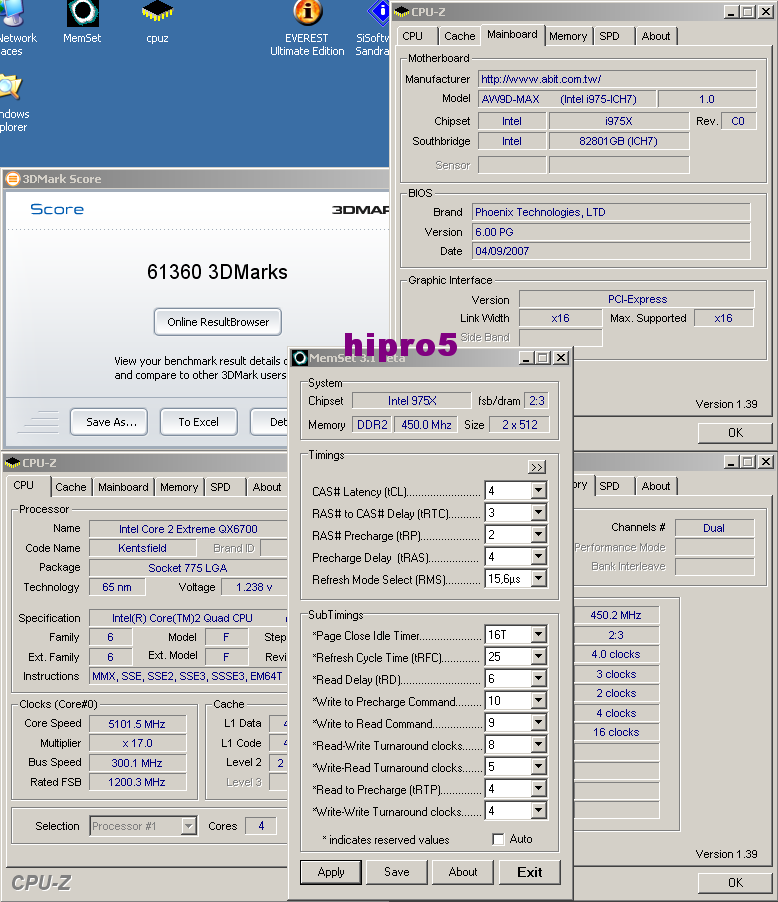Click OK in top-right CPU-Z window
Screen dimensions: 778x902
point(735,433)
